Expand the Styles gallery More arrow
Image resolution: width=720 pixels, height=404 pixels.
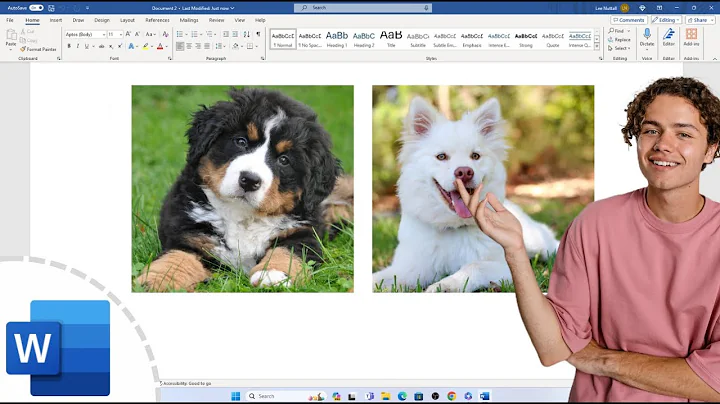pos(597,47)
